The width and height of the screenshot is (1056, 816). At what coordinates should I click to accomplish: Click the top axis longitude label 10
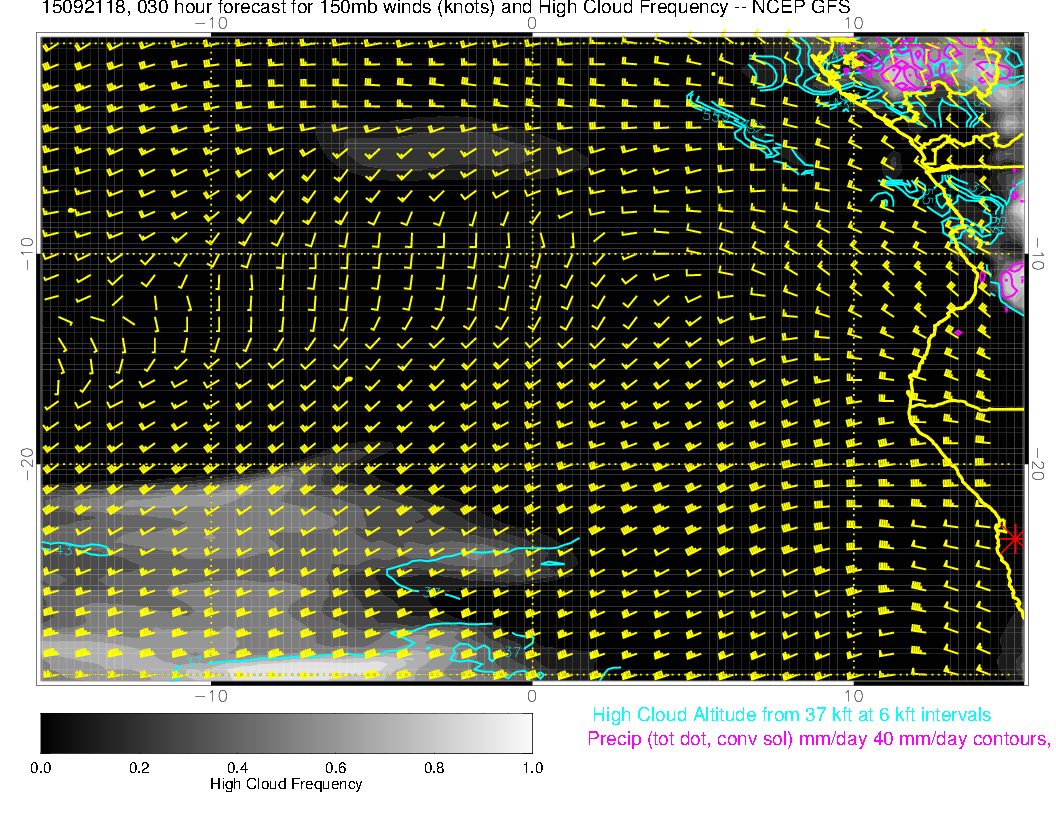coord(852,23)
